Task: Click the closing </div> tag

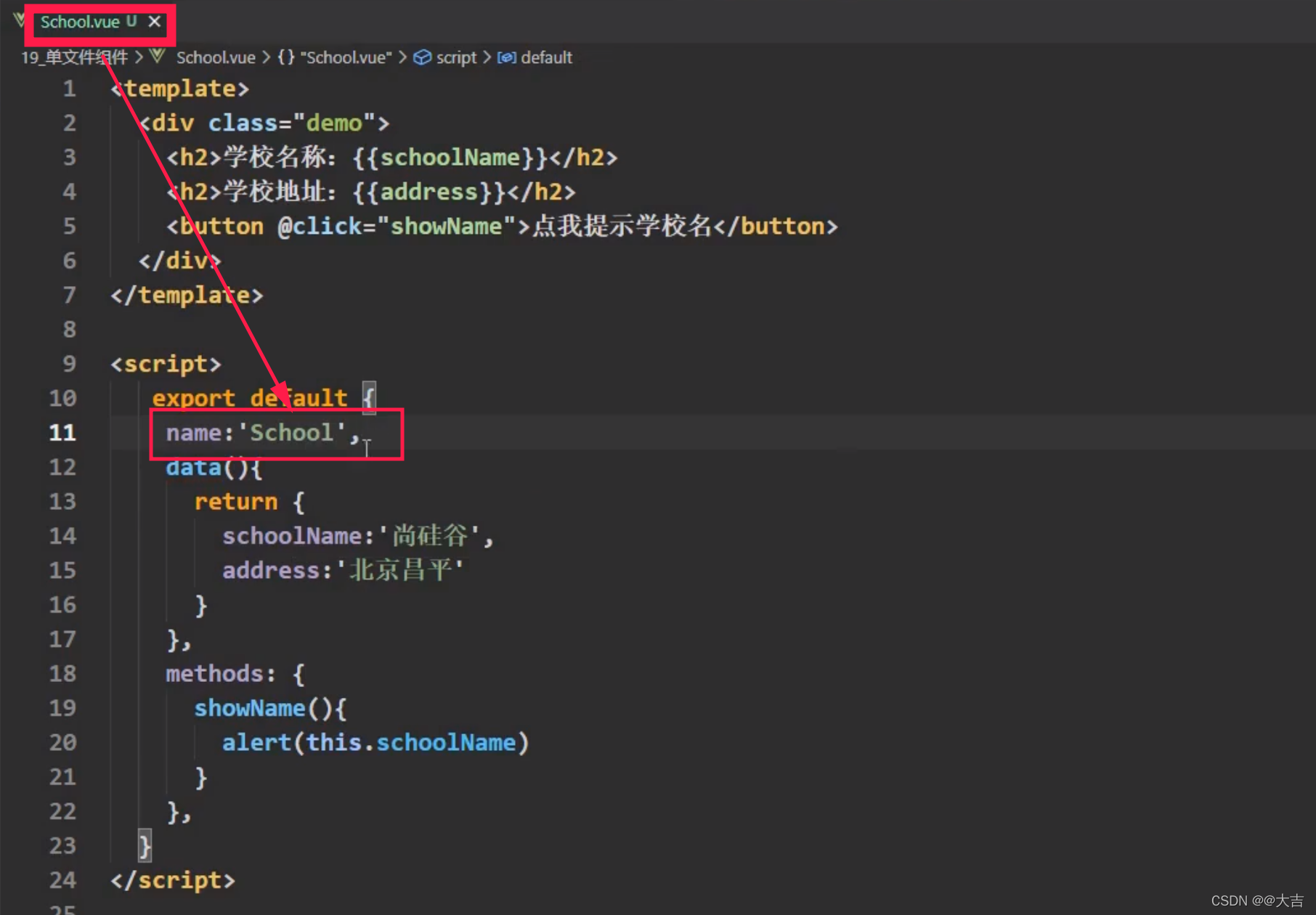Action: (180, 261)
